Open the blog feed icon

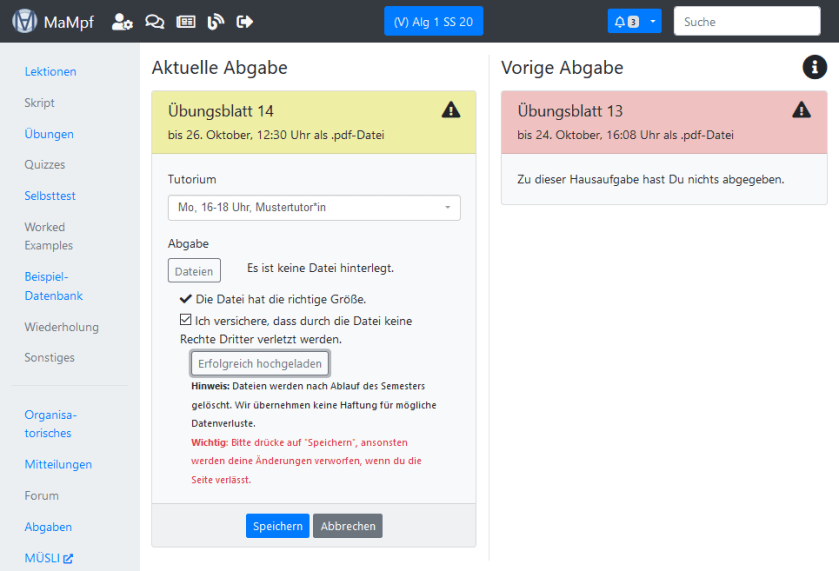click(x=215, y=21)
